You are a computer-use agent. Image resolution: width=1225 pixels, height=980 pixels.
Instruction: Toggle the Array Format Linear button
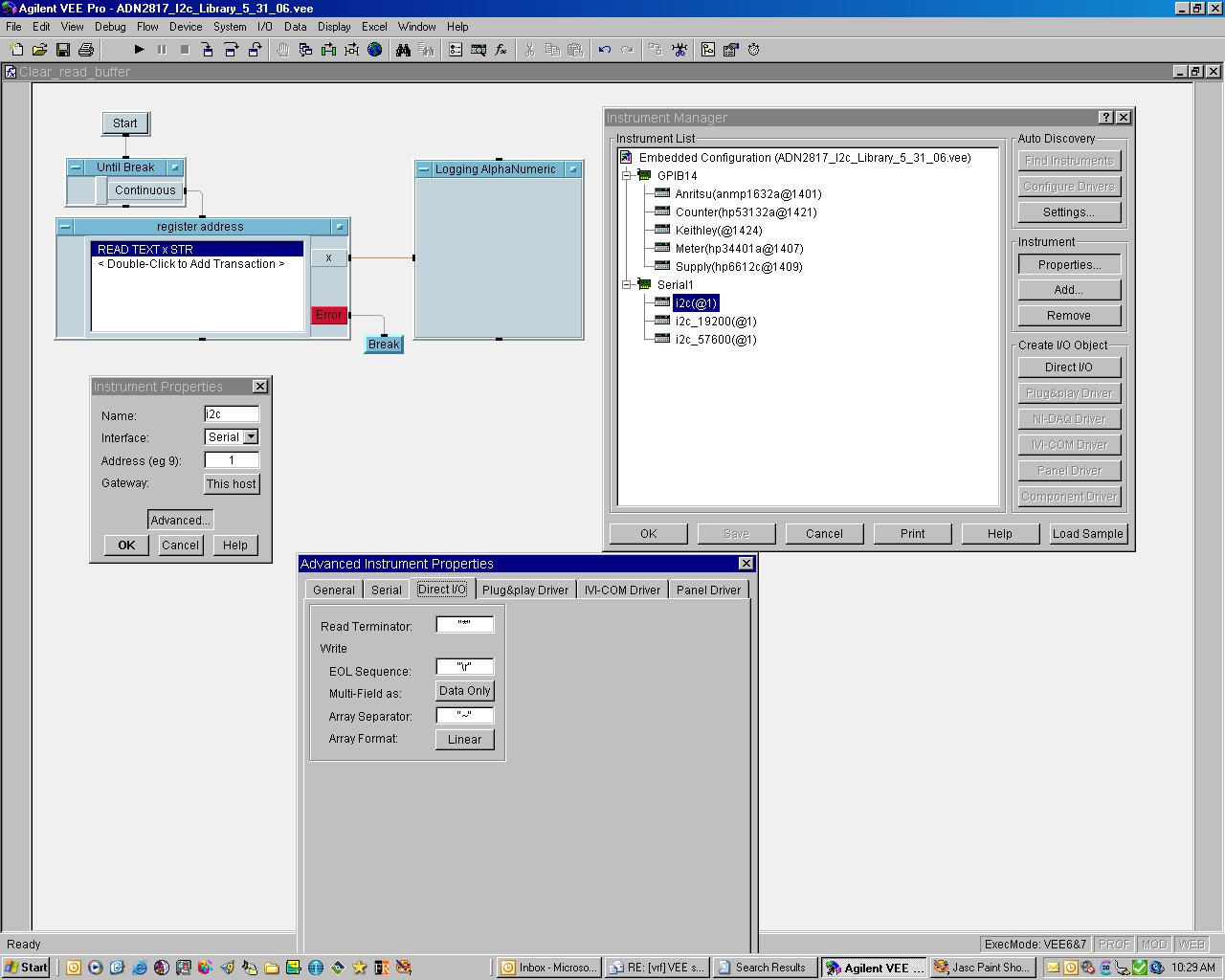point(464,740)
